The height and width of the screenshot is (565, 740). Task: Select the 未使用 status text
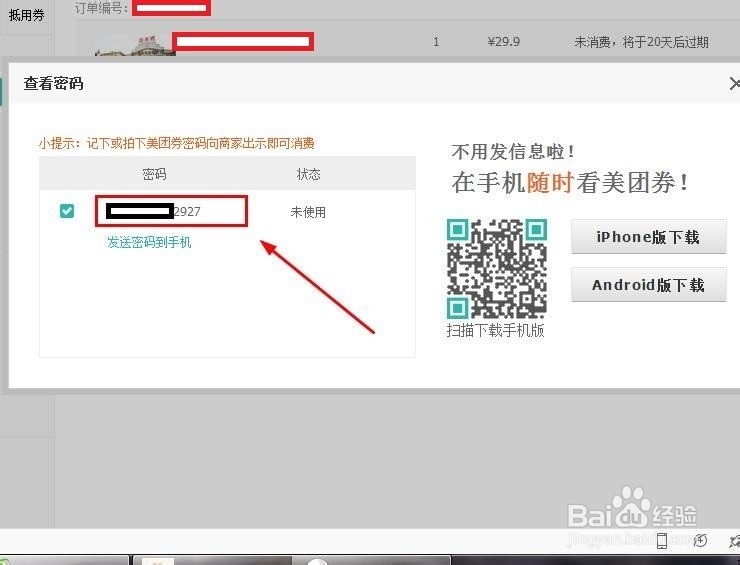(308, 212)
